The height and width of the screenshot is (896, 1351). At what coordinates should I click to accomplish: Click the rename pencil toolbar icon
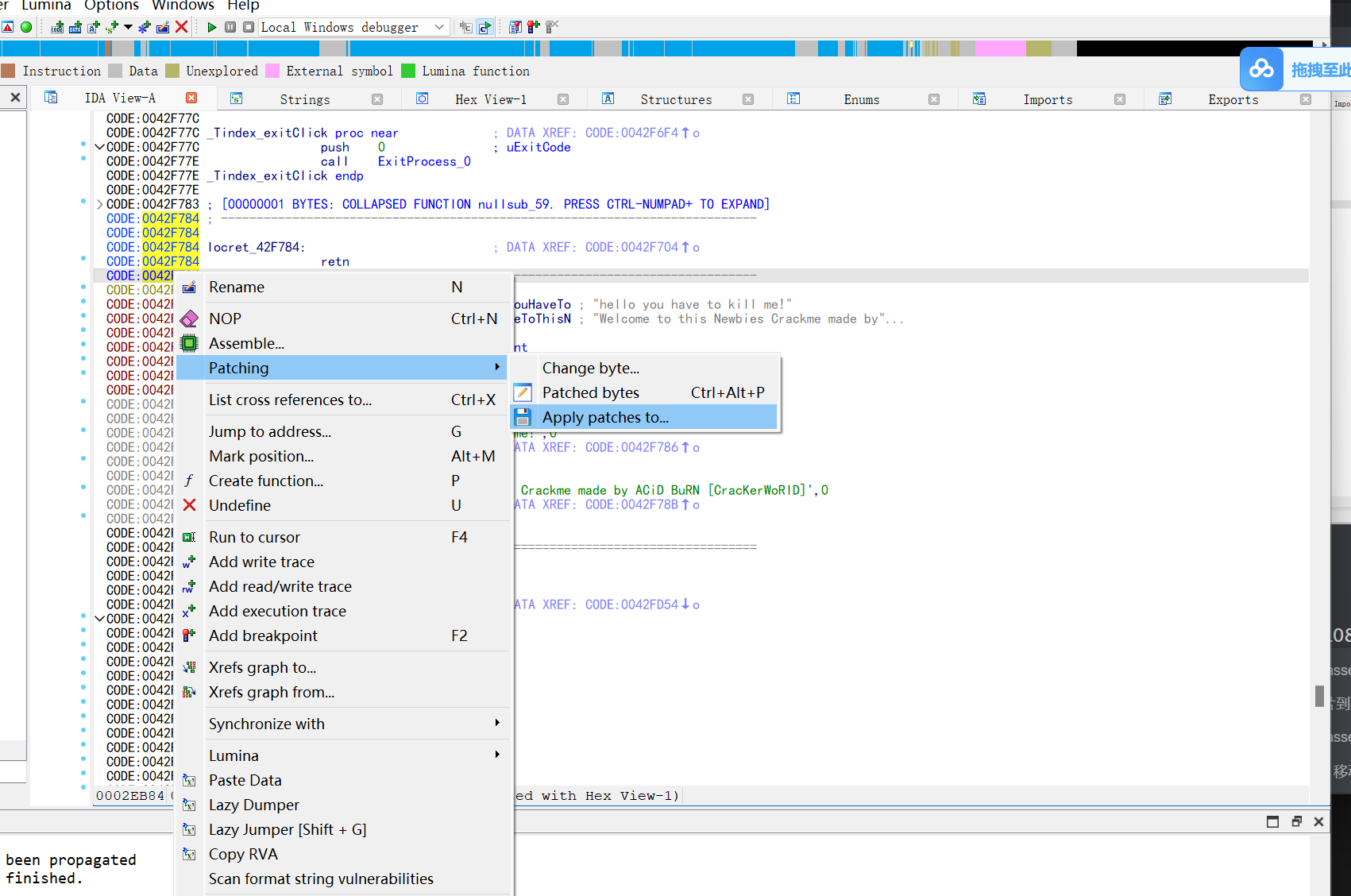(x=163, y=27)
